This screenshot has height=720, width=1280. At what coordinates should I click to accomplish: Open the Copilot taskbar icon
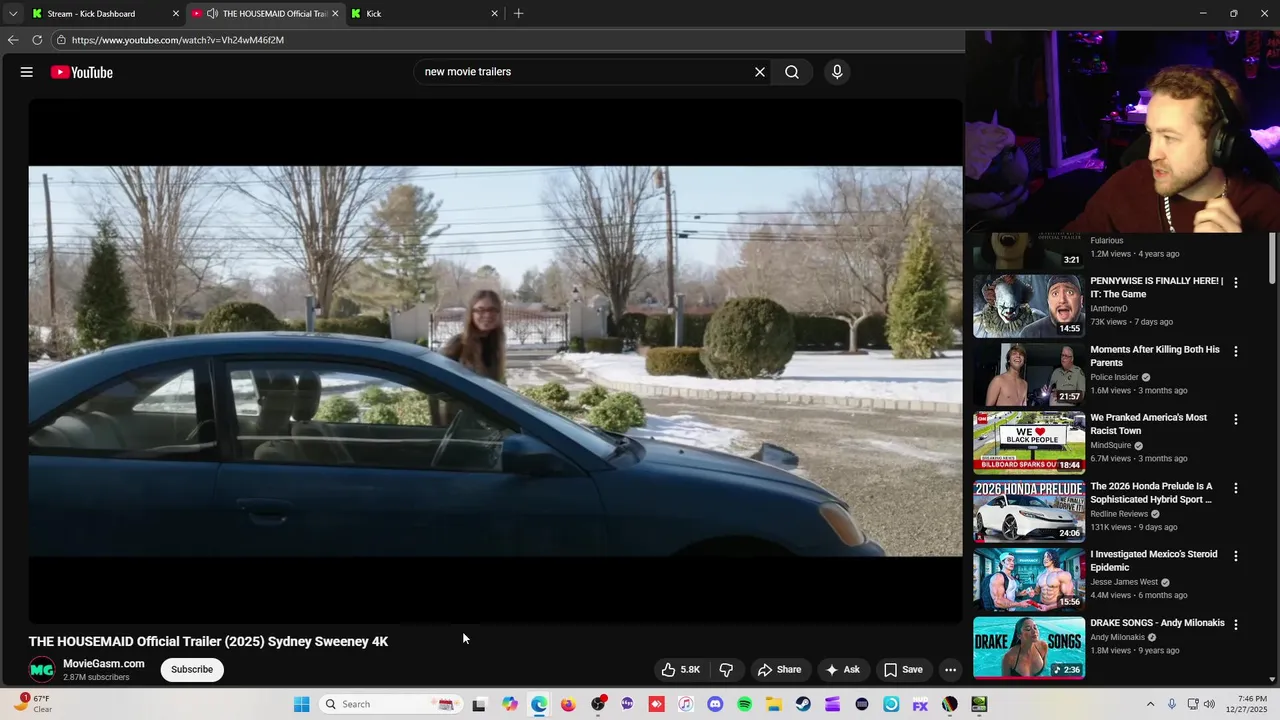pos(510,704)
